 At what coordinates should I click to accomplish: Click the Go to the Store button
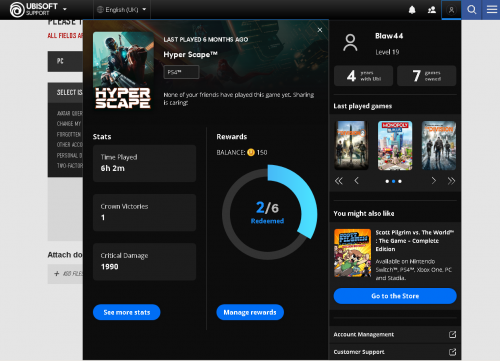pos(395,296)
